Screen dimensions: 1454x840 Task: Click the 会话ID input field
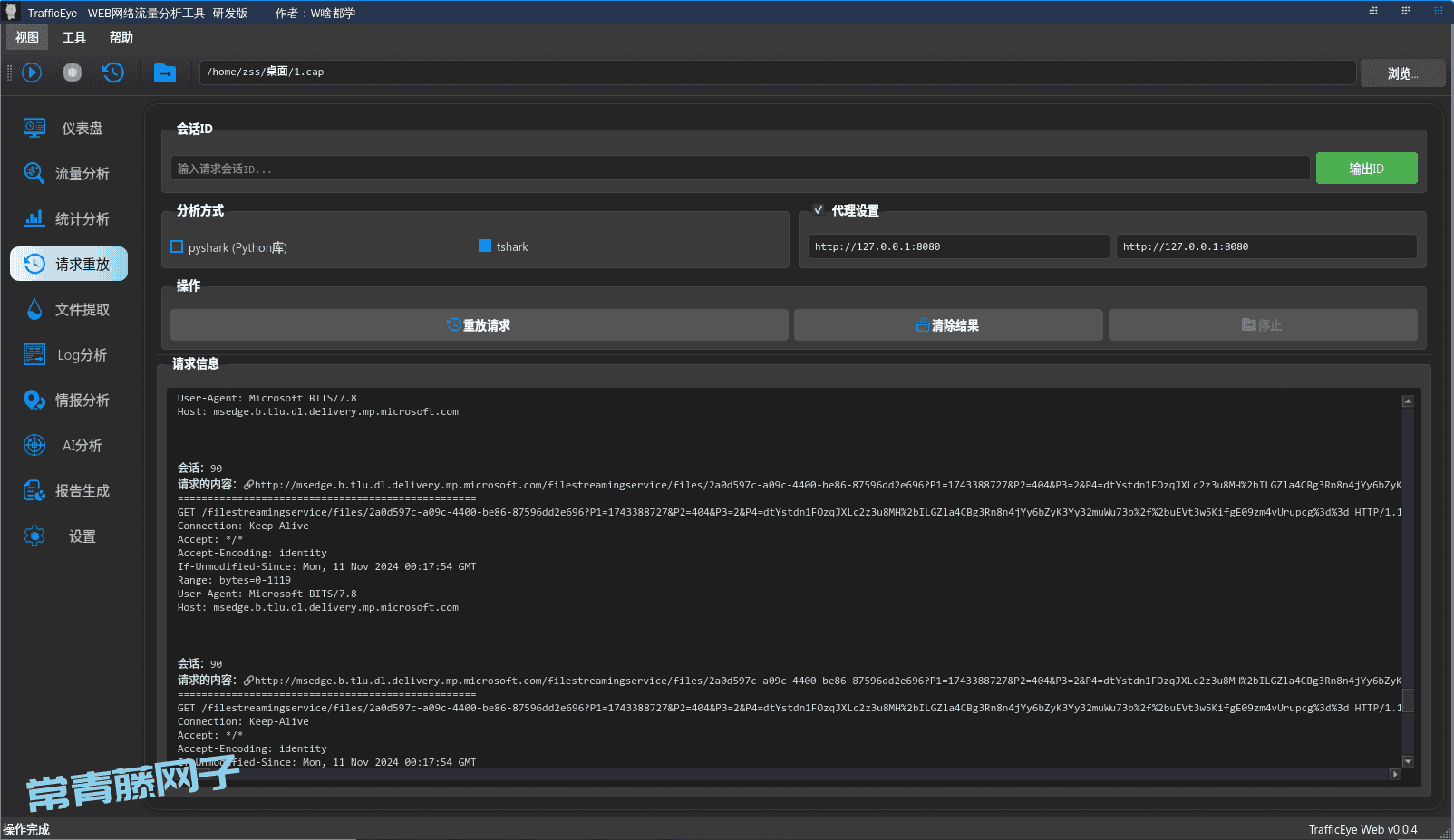point(739,169)
